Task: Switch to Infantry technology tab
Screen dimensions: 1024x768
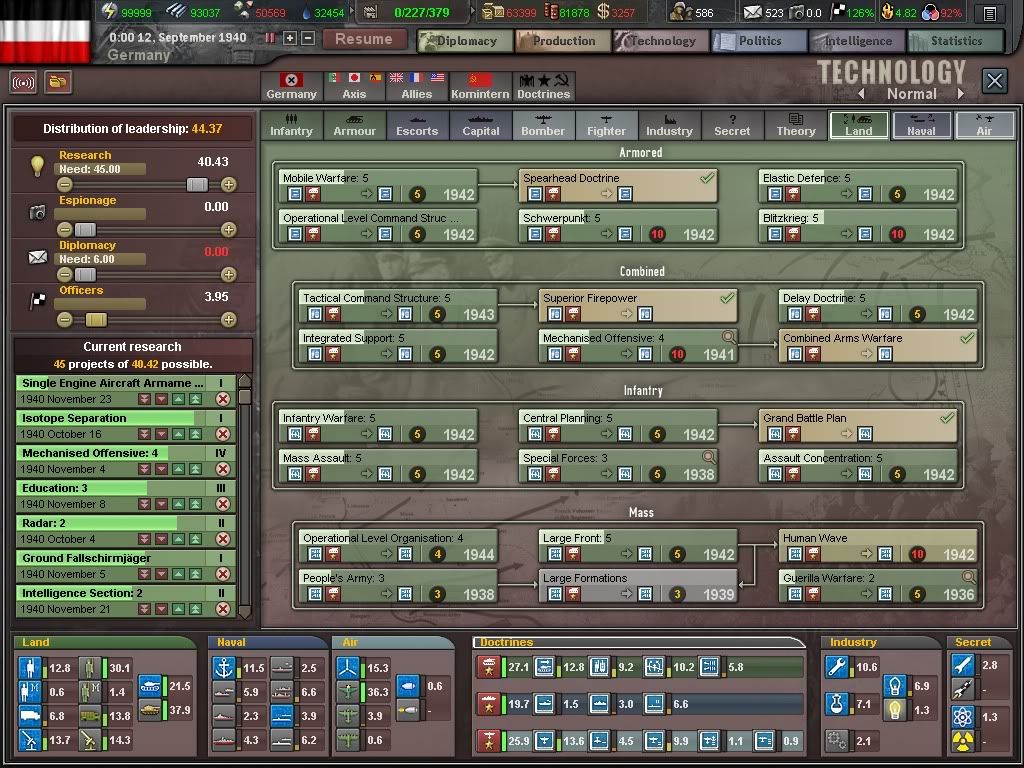Action: pyautogui.click(x=291, y=125)
